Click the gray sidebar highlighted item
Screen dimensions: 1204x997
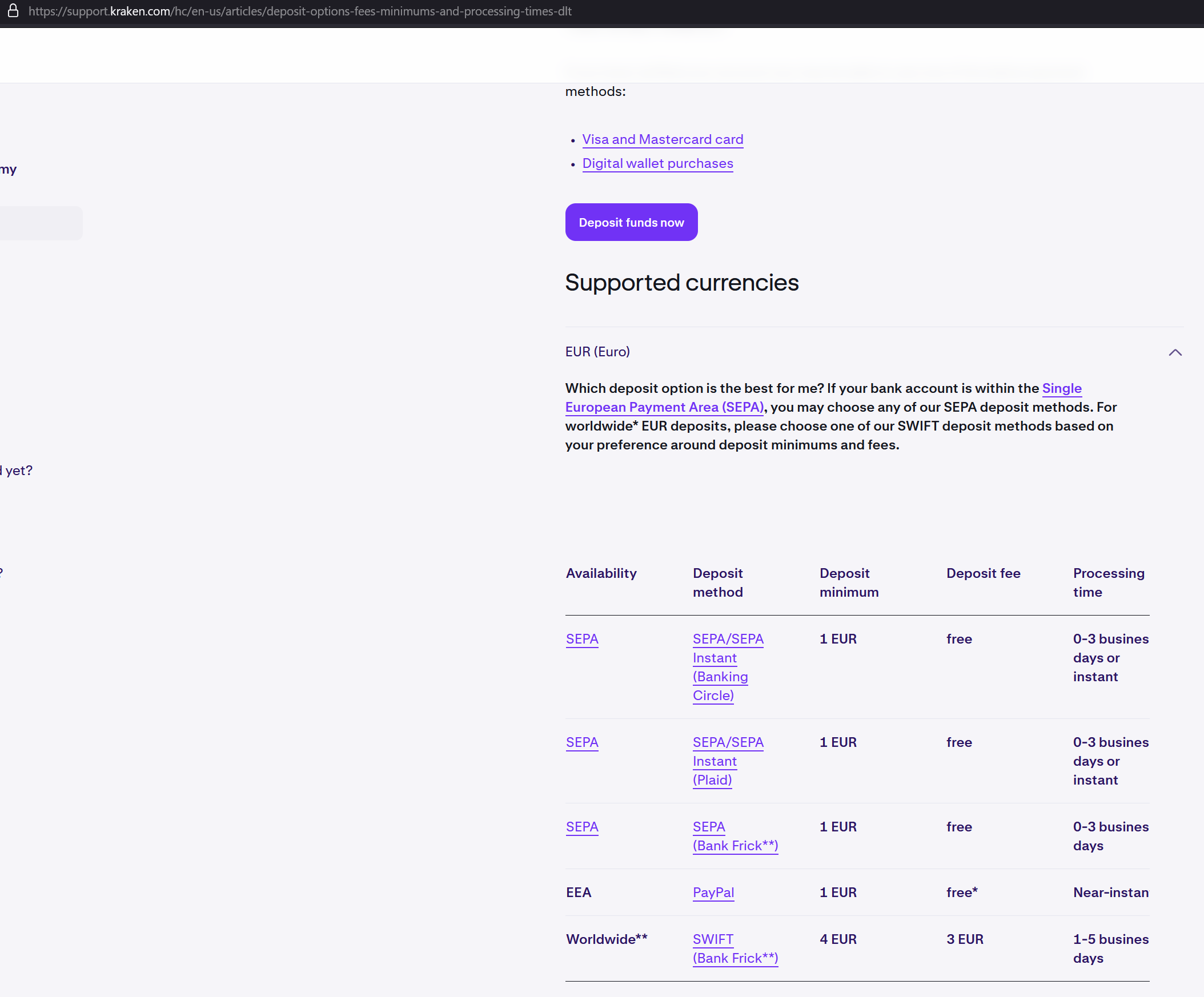(x=40, y=223)
